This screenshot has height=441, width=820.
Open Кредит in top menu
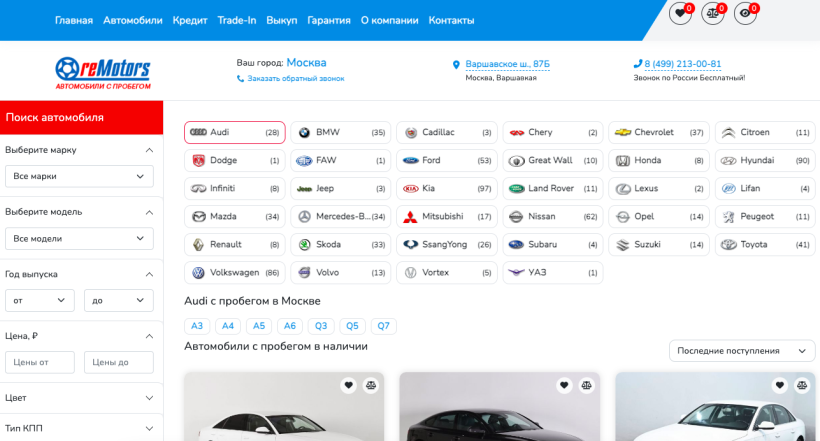click(x=190, y=20)
